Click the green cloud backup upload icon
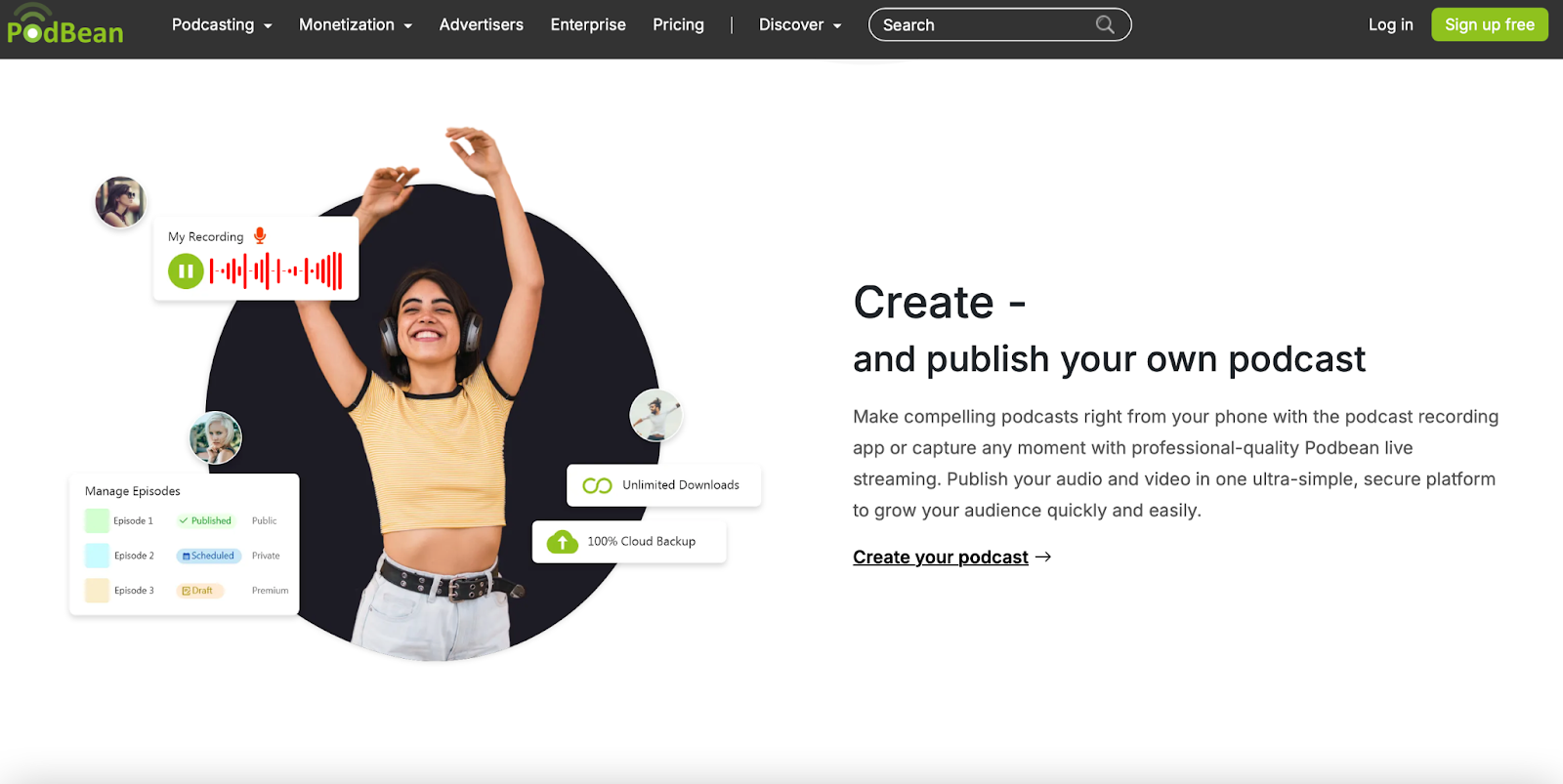 pos(563,541)
